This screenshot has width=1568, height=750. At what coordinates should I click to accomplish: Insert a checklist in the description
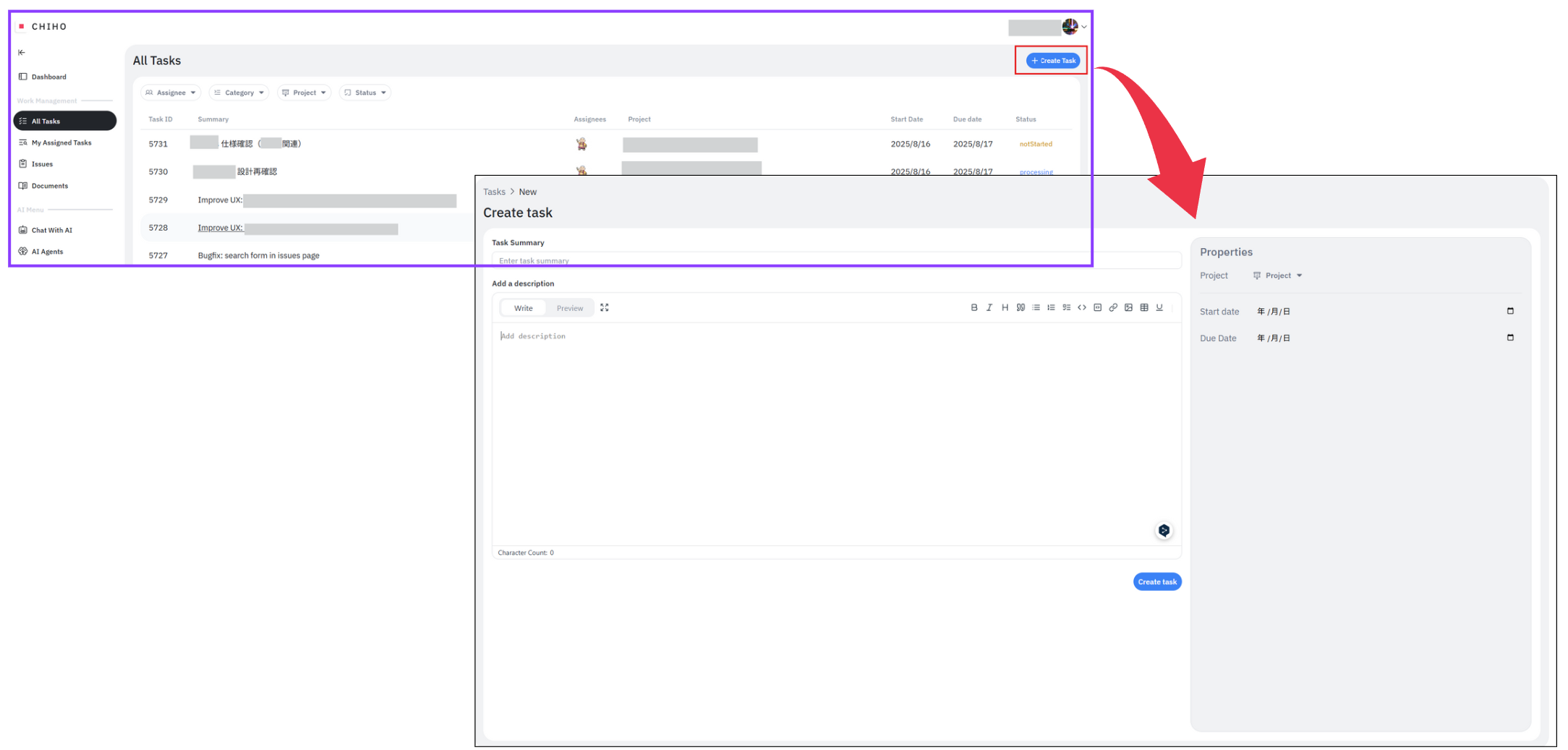click(1067, 308)
